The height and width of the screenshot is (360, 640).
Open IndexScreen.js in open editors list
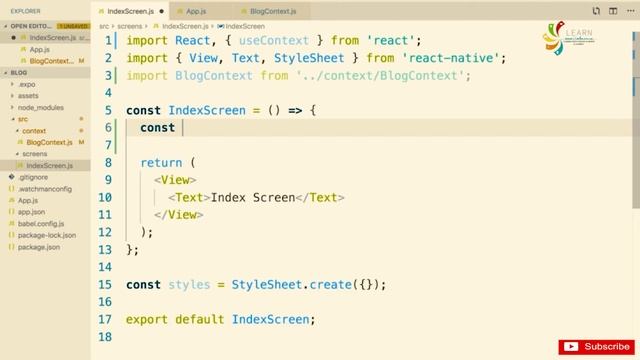53,38
